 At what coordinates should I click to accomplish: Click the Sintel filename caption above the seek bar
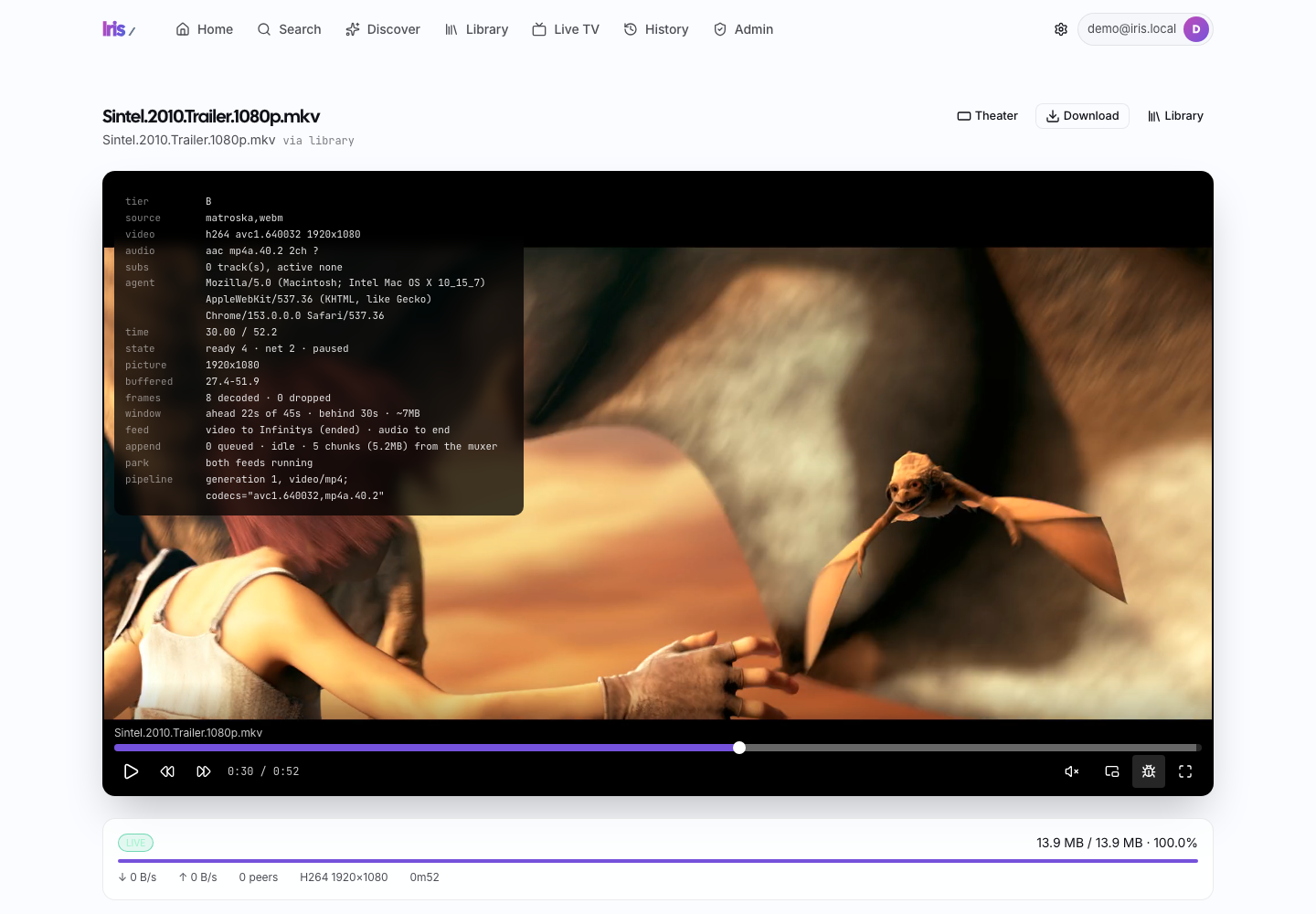point(188,733)
